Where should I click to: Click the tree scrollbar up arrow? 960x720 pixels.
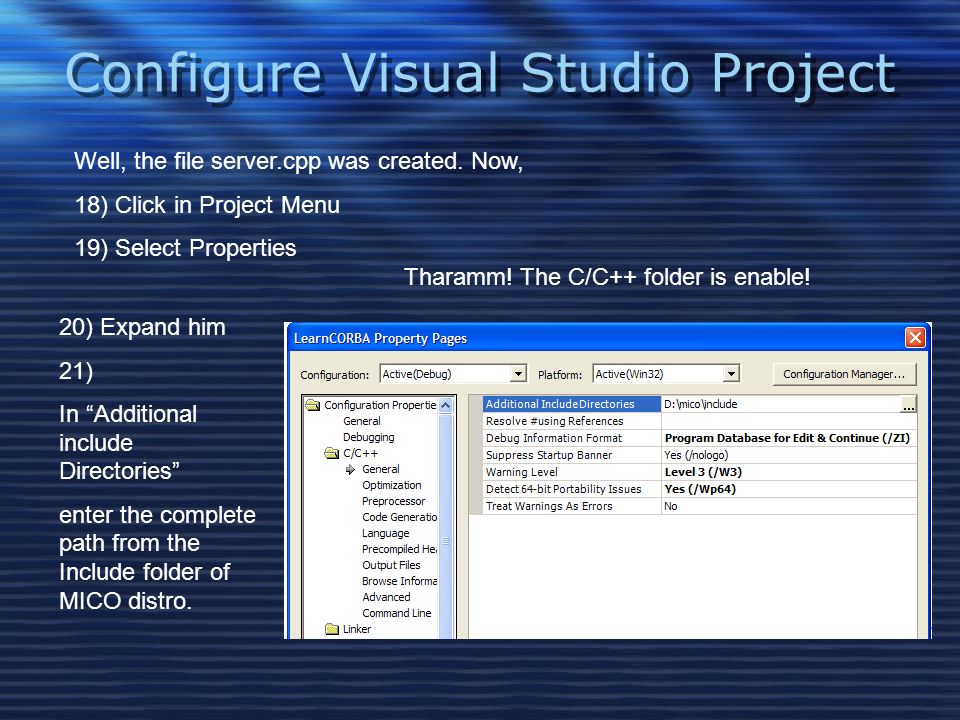[446, 405]
